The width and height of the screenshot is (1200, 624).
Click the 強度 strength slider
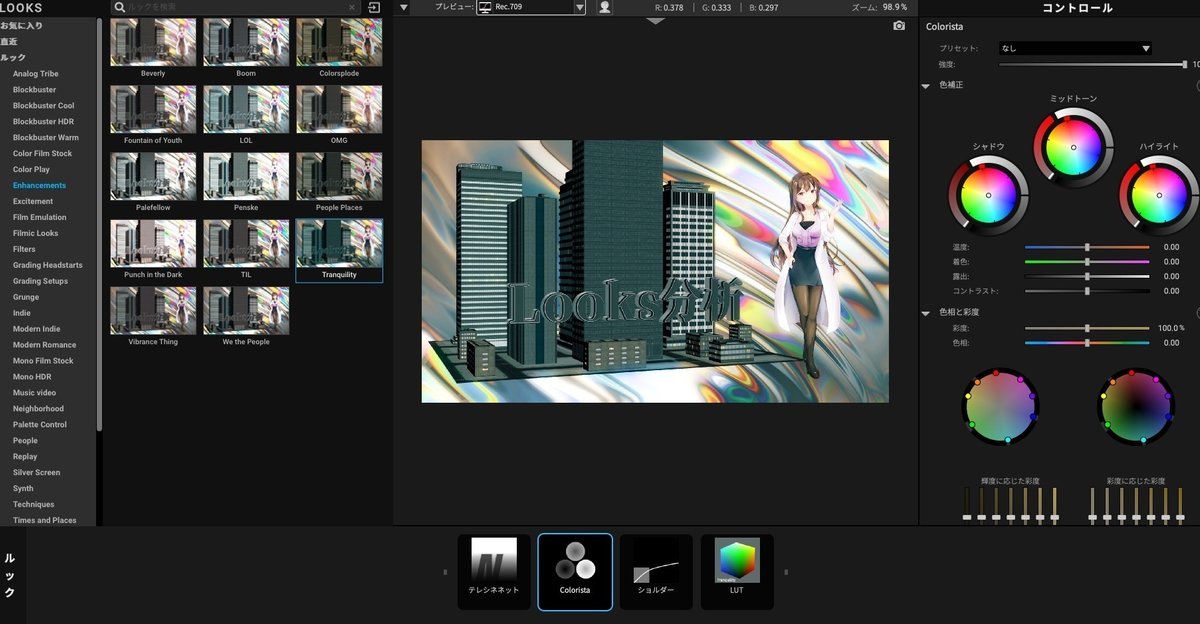(1092, 64)
